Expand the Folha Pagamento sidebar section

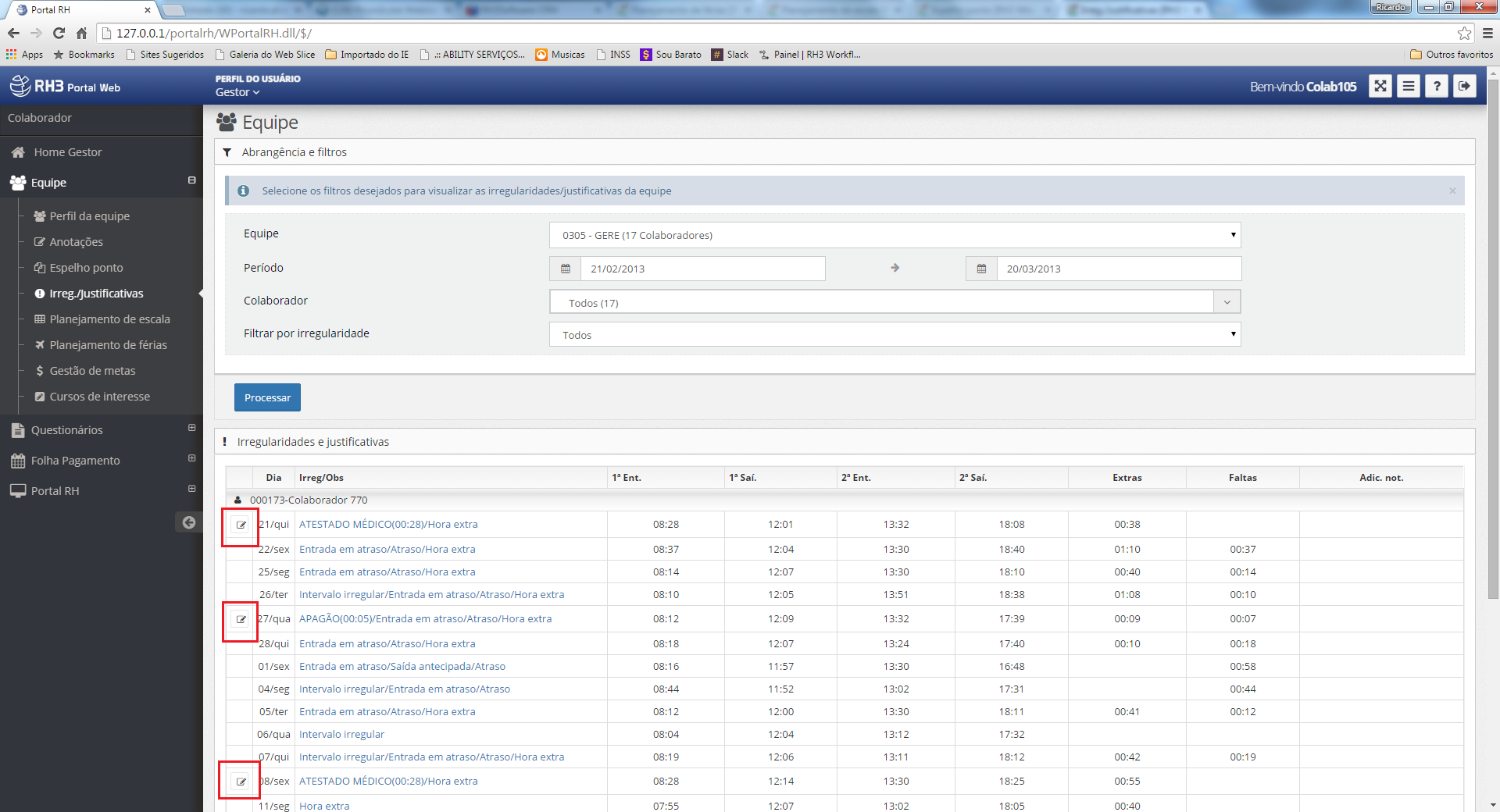pyautogui.click(x=191, y=458)
